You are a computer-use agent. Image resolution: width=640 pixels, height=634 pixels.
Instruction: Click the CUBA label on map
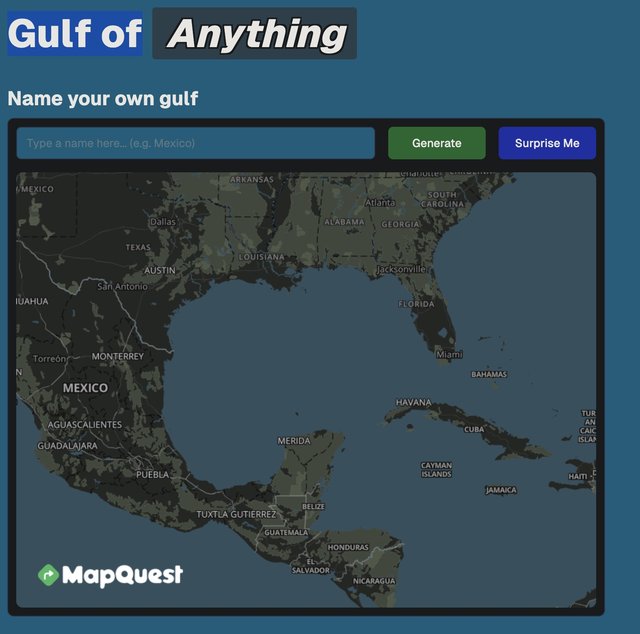click(474, 429)
